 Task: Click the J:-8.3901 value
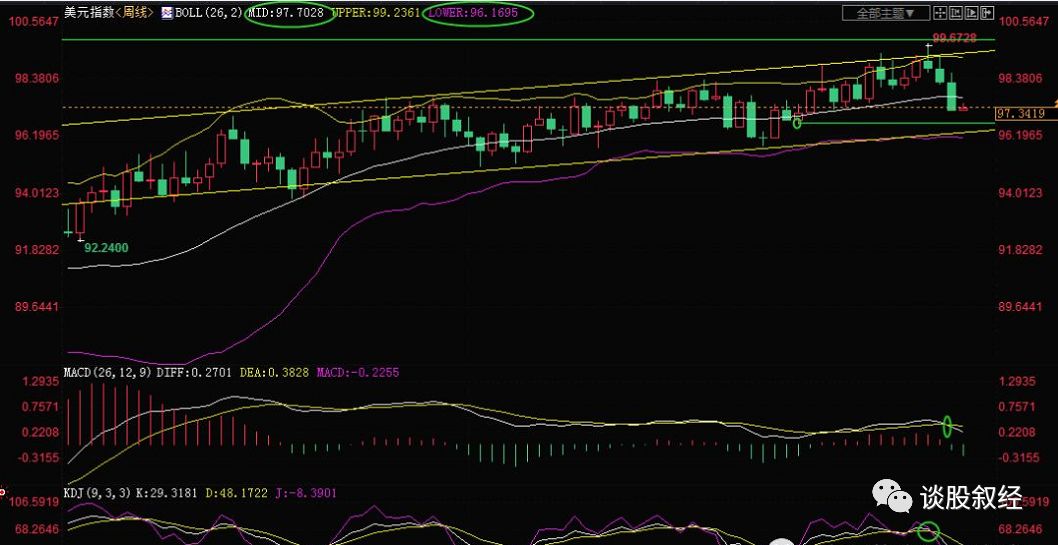pos(306,493)
